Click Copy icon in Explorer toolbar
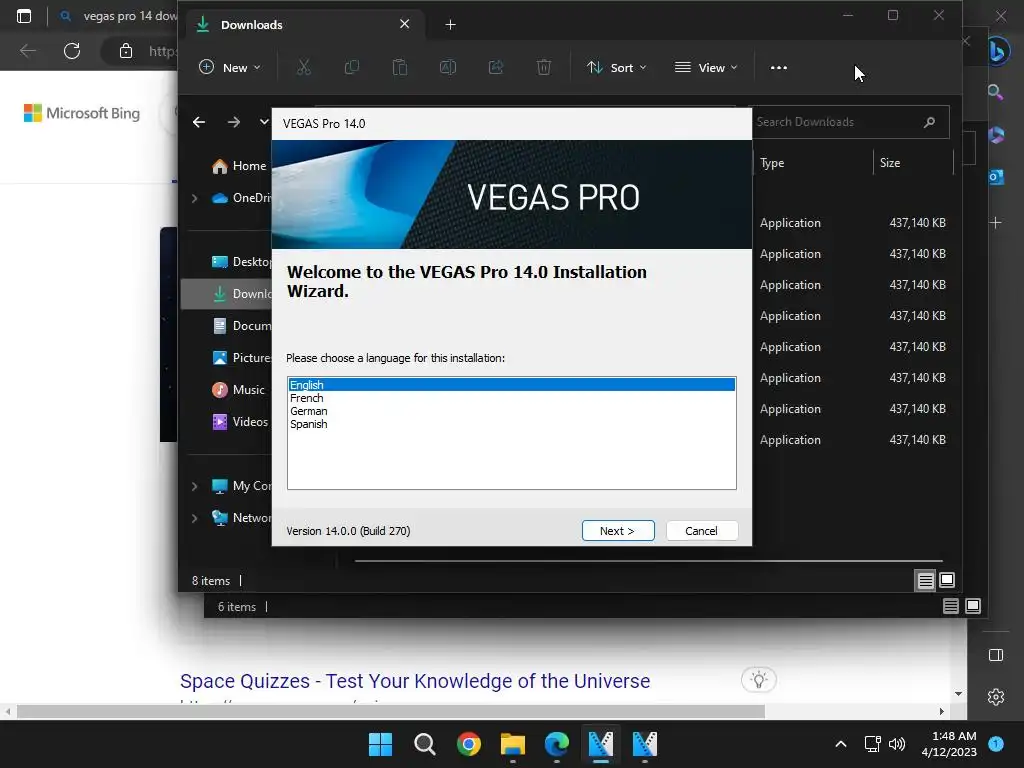The width and height of the screenshot is (1024, 768). 351,67
